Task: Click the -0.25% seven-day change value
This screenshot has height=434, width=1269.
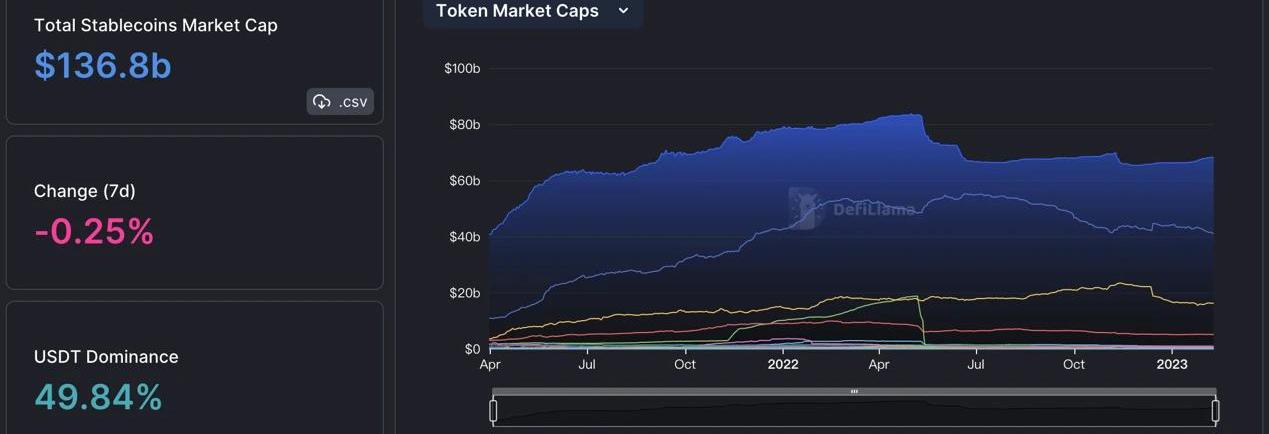Action: [94, 231]
